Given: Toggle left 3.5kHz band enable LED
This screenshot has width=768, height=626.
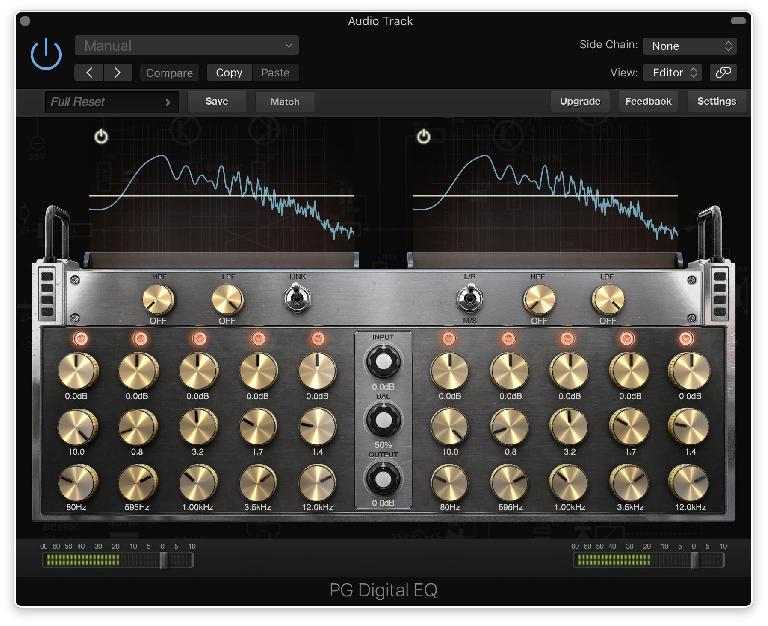Looking at the screenshot, I should pyautogui.click(x=258, y=338).
